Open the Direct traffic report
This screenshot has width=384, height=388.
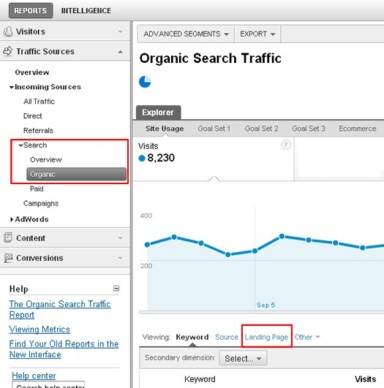pos(33,116)
